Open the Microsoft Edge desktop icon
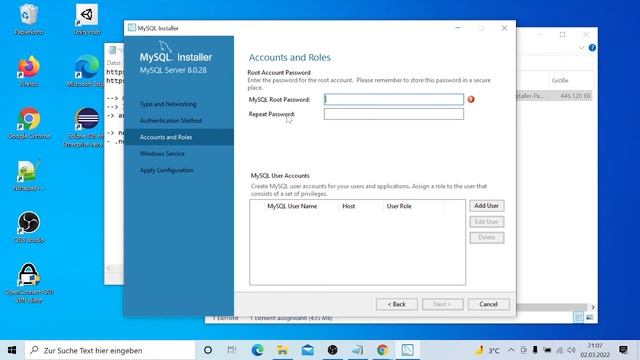Screen dimensions: 640x360 click(86, 71)
